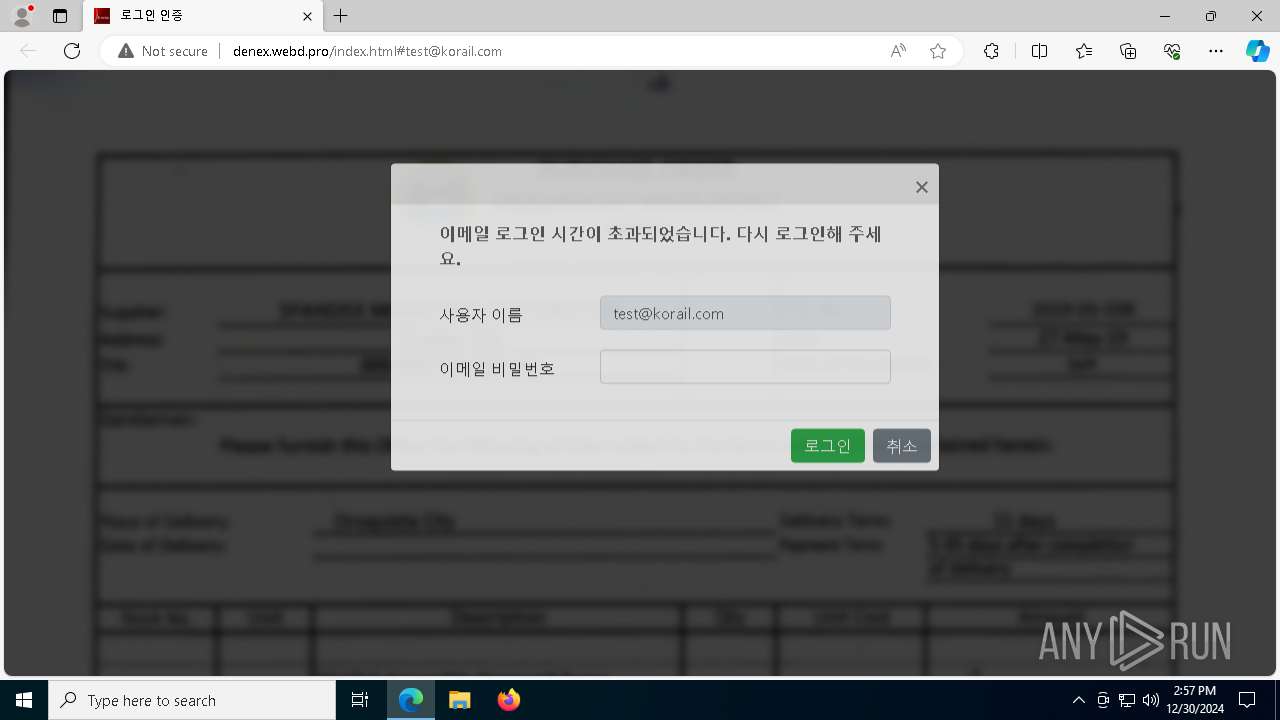Screen dimensions: 1280x720
Task: Click the green 로그인 button
Action: (828, 446)
